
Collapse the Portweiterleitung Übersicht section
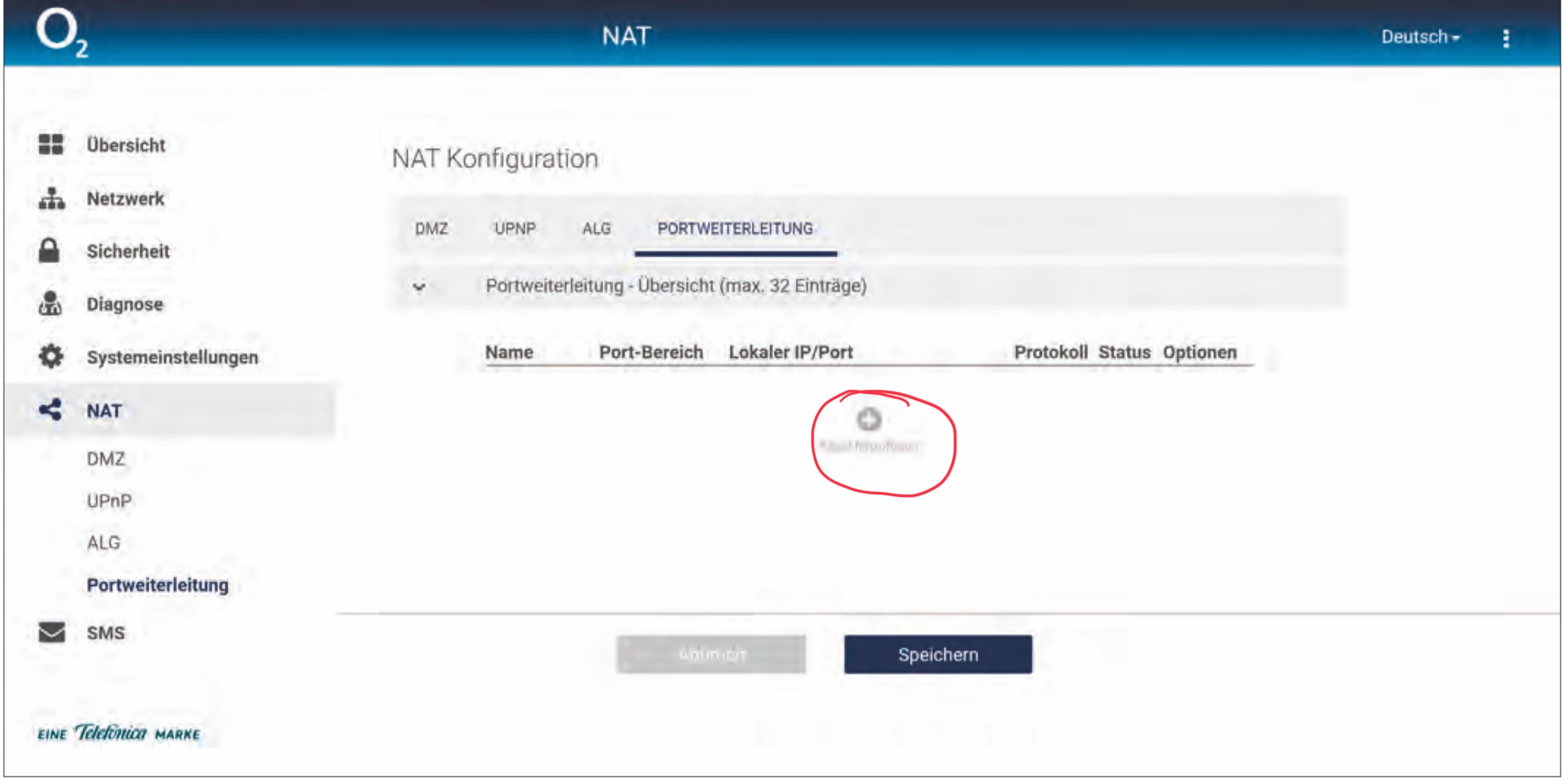coord(420,286)
